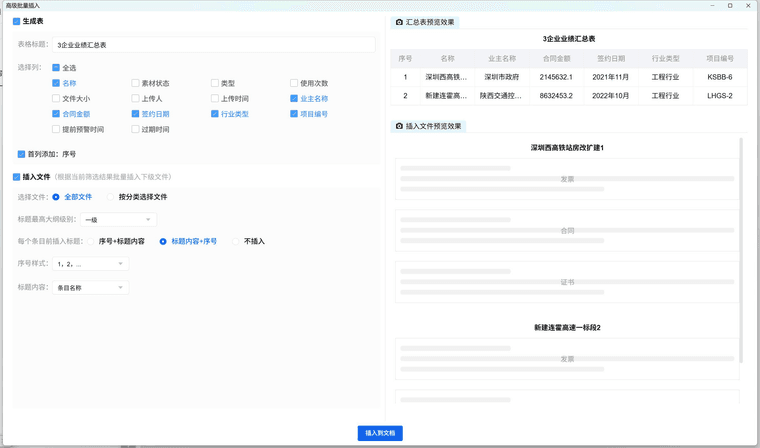Uncheck the 行业类型 column checkbox
The image size is (760, 448).
click(x=215, y=114)
